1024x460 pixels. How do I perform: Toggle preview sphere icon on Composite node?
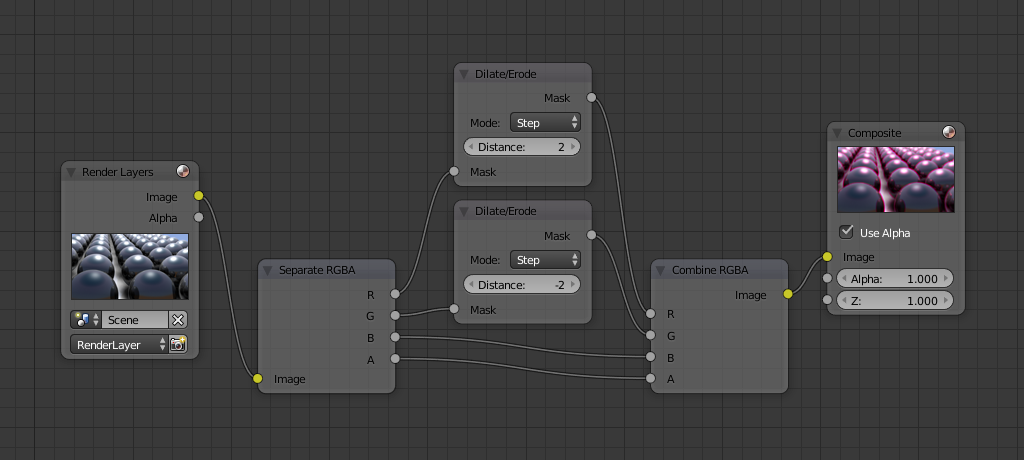tap(949, 133)
